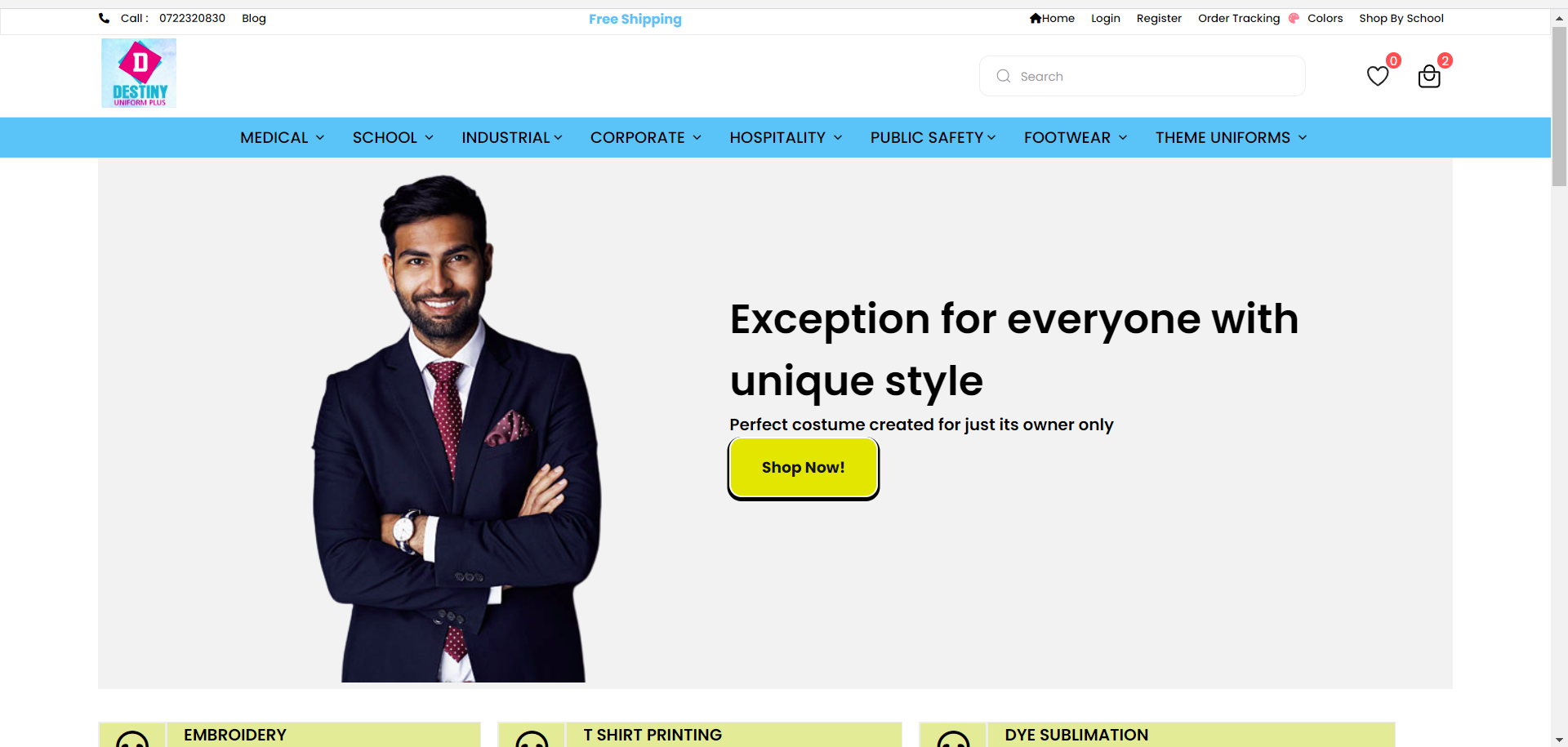Screen dimensions: 1568x747
Task: Click the Embroidery smiley icon
Action: (132, 739)
